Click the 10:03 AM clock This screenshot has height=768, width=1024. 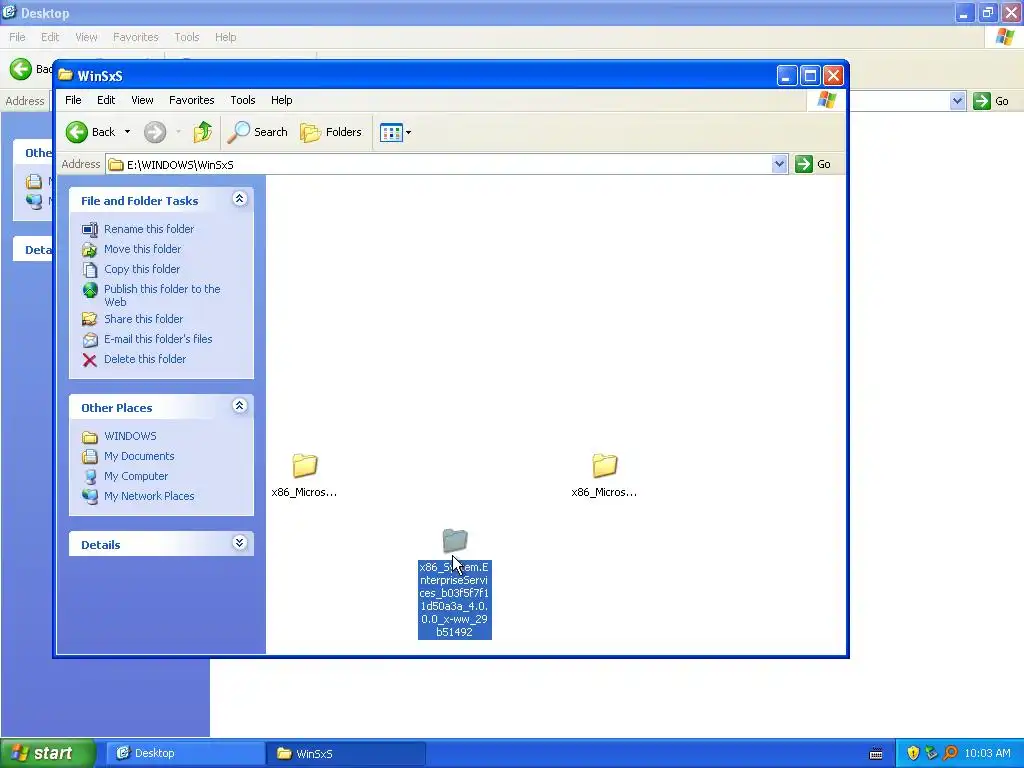pos(987,754)
